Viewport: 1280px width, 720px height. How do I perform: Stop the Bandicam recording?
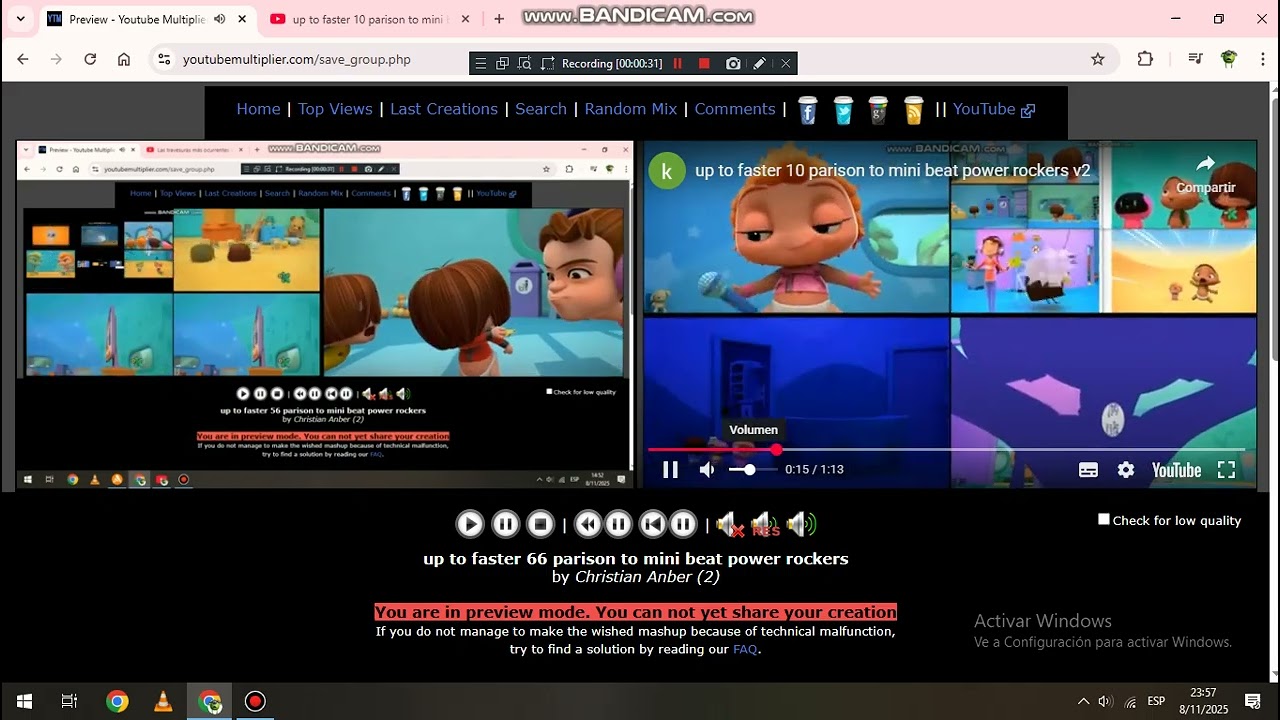(x=704, y=63)
